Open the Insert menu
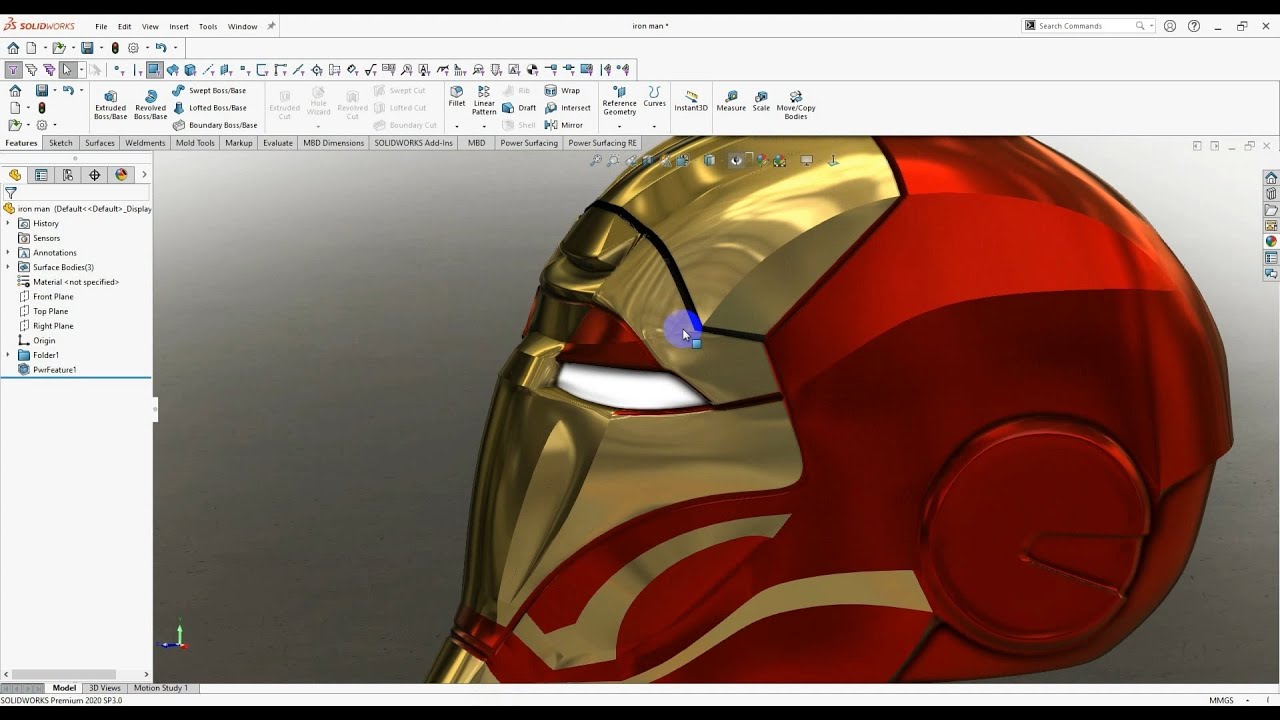 [x=179, y=27]
